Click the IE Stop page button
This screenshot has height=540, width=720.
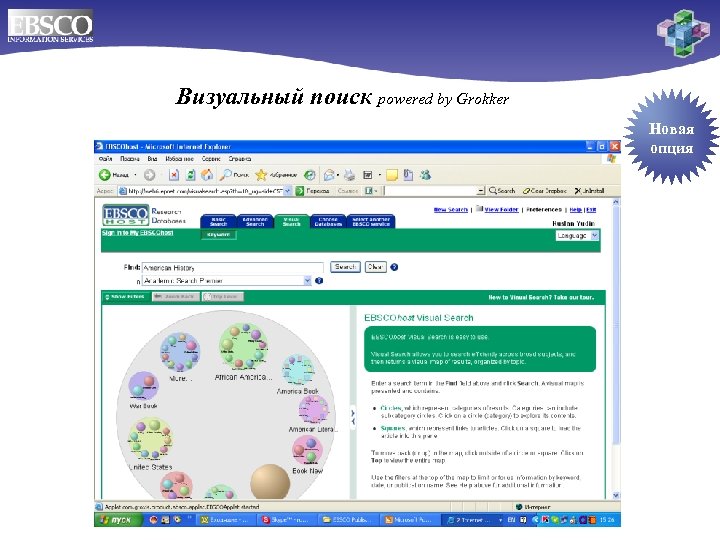point(174,175)
